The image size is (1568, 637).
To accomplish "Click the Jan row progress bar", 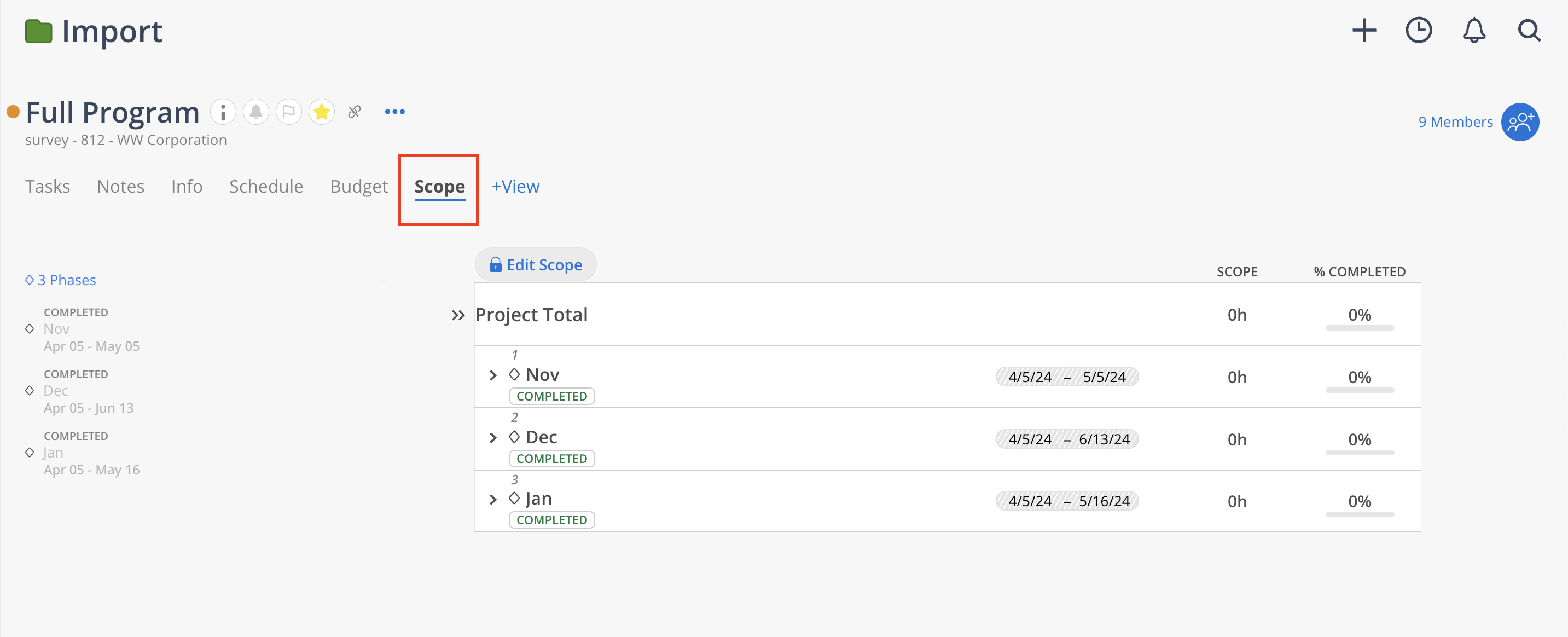I will click(x=1359, y=515).
